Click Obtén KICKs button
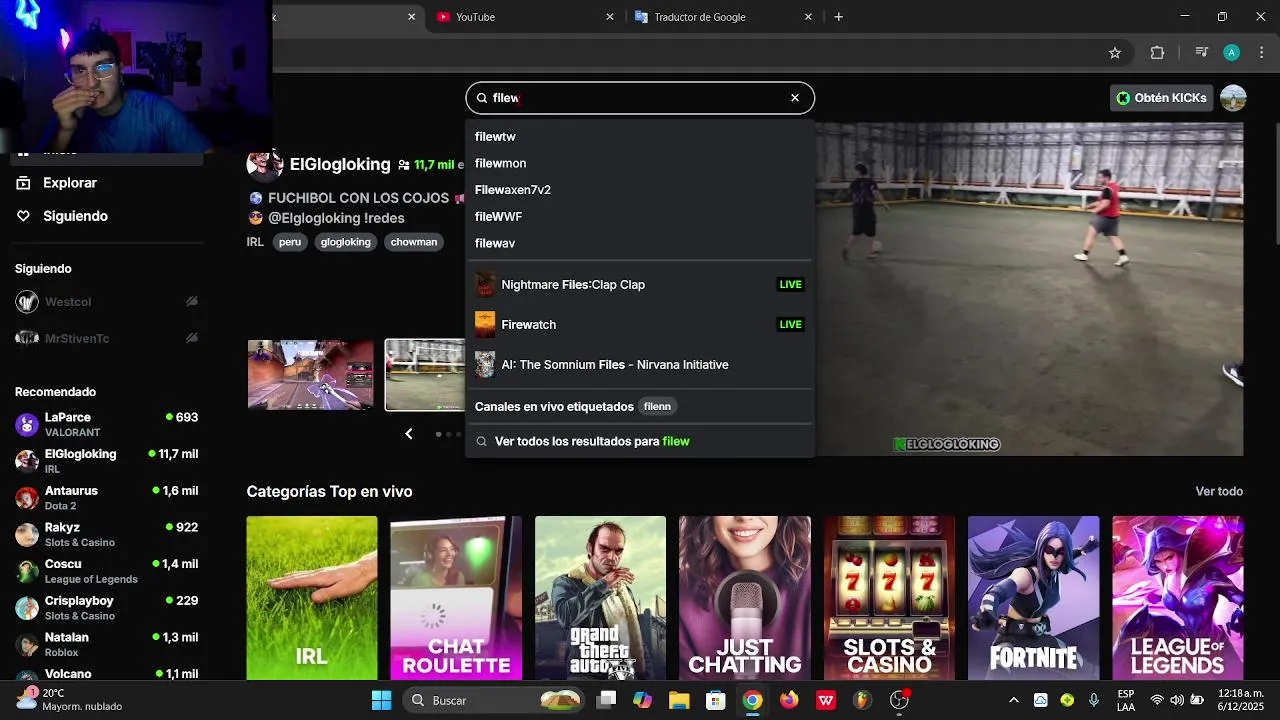The height and width of the screenshot is (720, 1280). [1161, 98]
